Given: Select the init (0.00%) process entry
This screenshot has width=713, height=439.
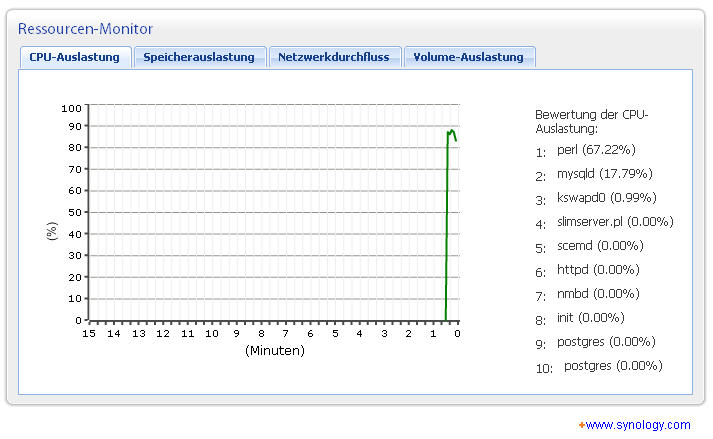Looking at the screenshot, I should pyautogui.click(x=590, y=318).
